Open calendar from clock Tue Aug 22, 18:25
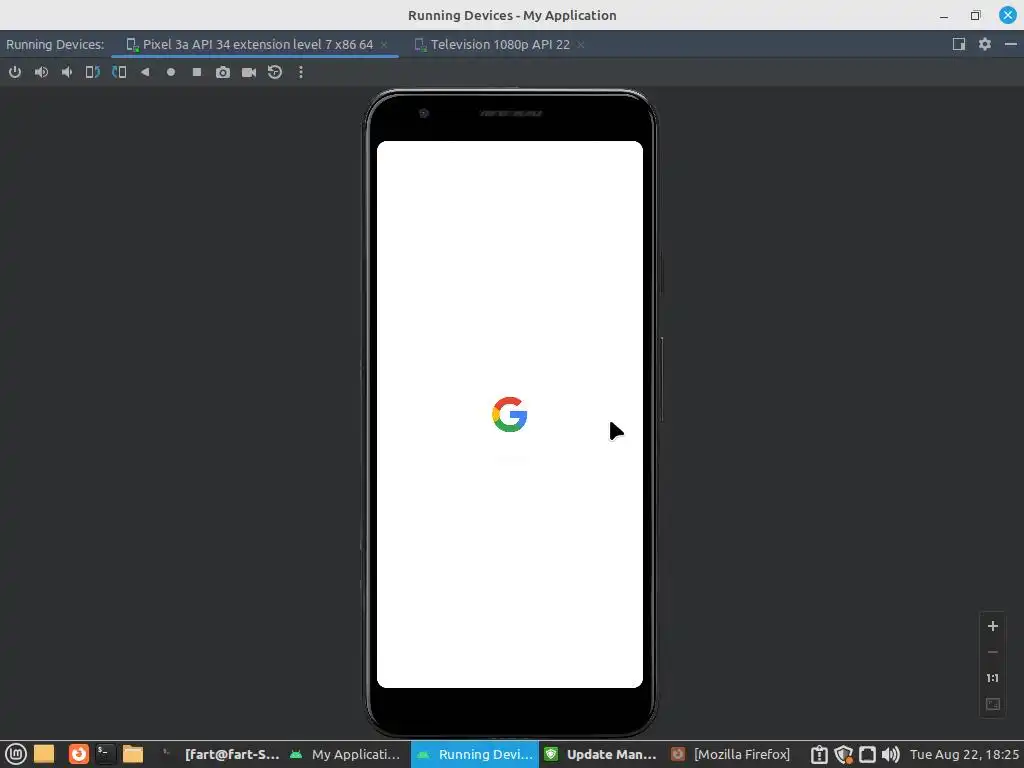This screenshot has width=1024, height=768. (x=964, y=754)
